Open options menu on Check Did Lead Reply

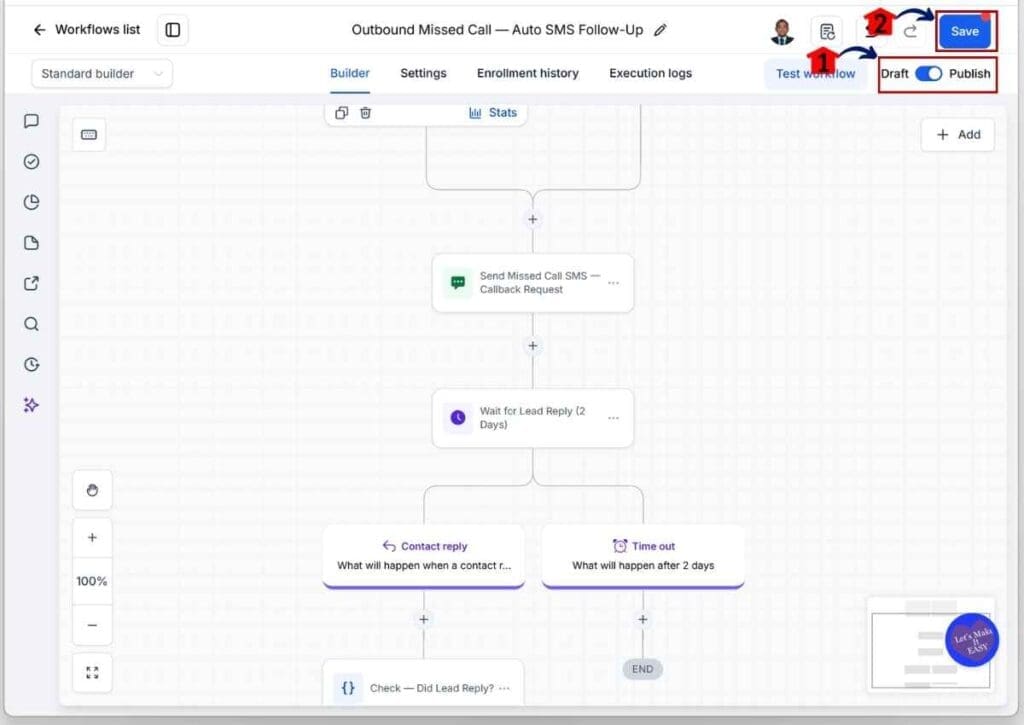click(x=504, y=688)
